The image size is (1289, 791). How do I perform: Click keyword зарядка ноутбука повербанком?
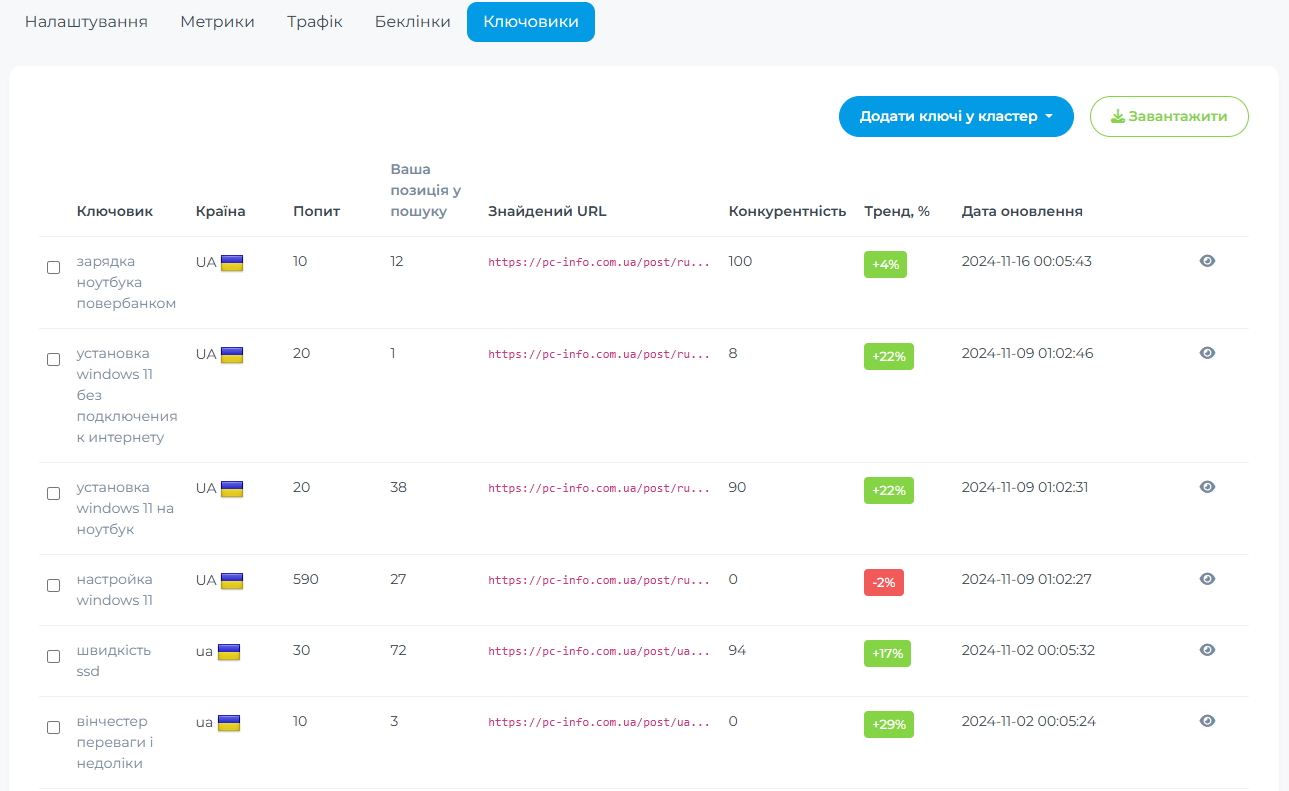click(126, 282)
